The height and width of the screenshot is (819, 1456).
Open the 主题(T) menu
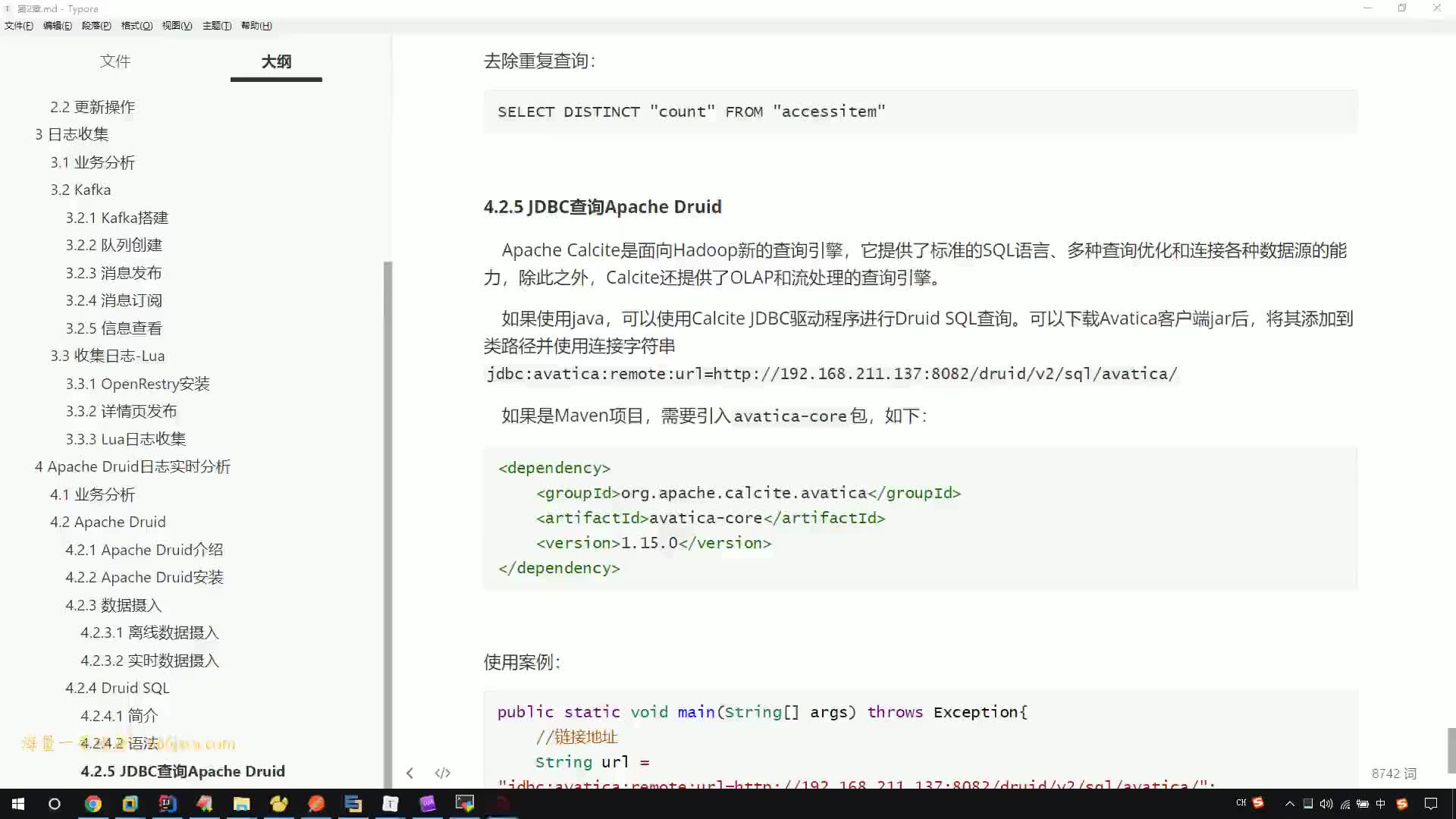(x=217, y=26)
